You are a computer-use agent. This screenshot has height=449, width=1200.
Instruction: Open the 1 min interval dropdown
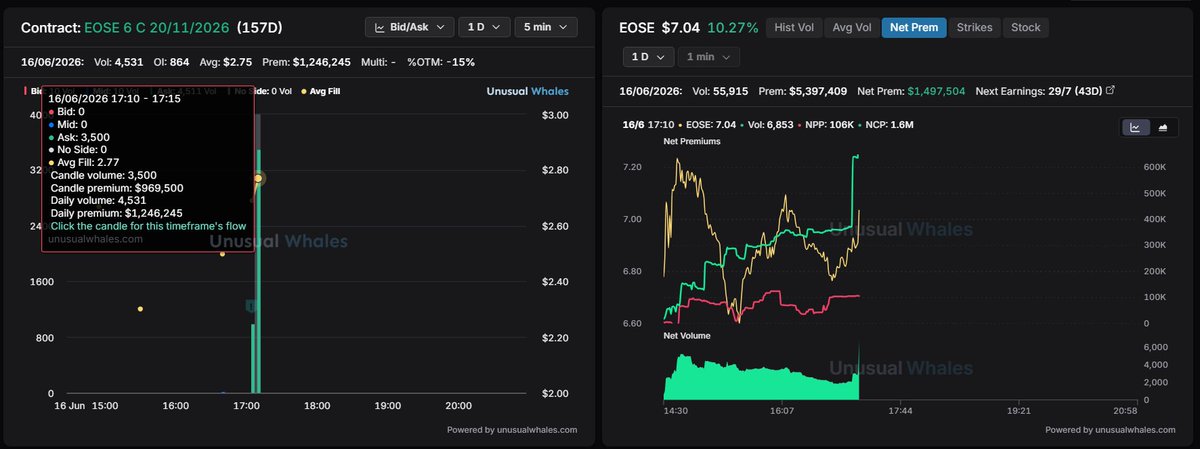coord(709,57)
